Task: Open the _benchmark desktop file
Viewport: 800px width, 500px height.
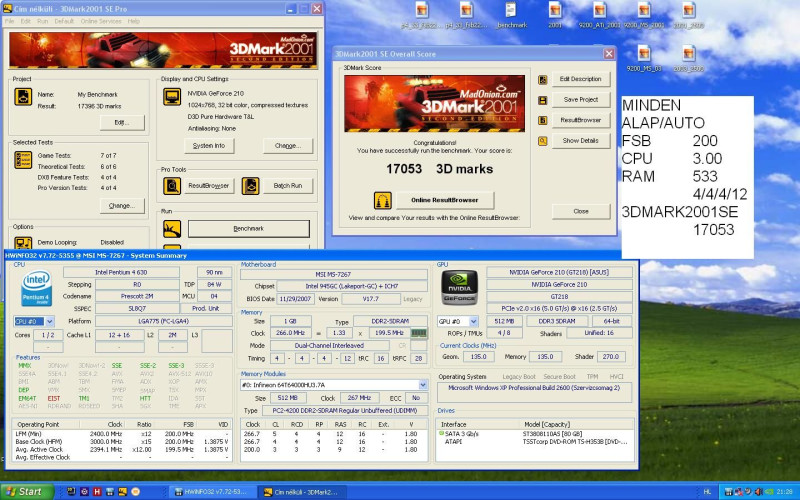Action: (x=511, y=15)
